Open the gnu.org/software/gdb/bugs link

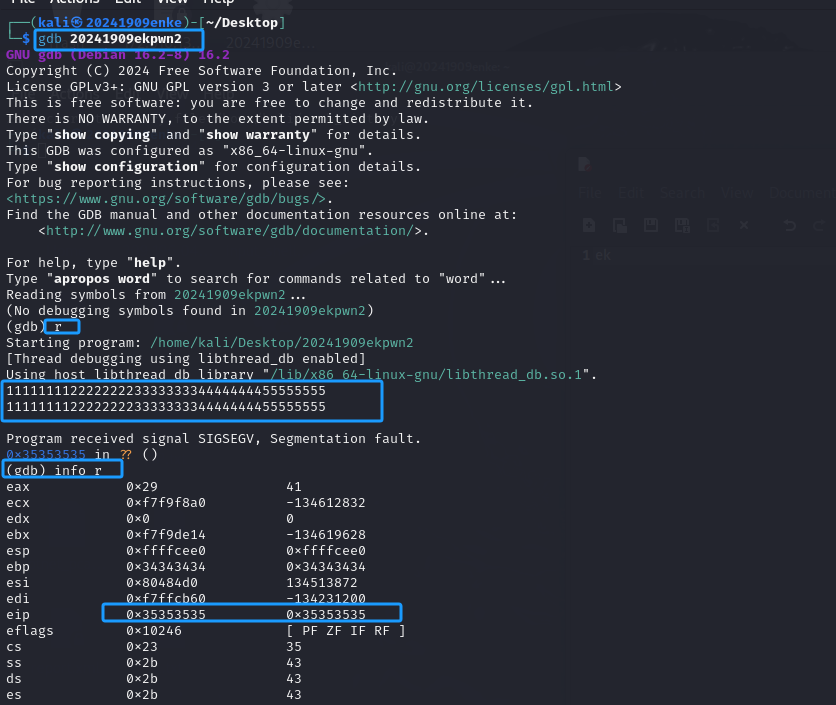[166, 198]
